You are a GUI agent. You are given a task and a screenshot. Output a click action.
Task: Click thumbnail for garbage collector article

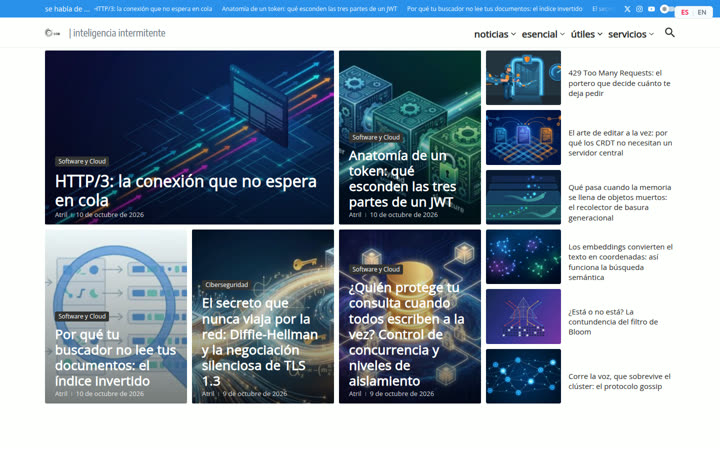coord(523,197)
